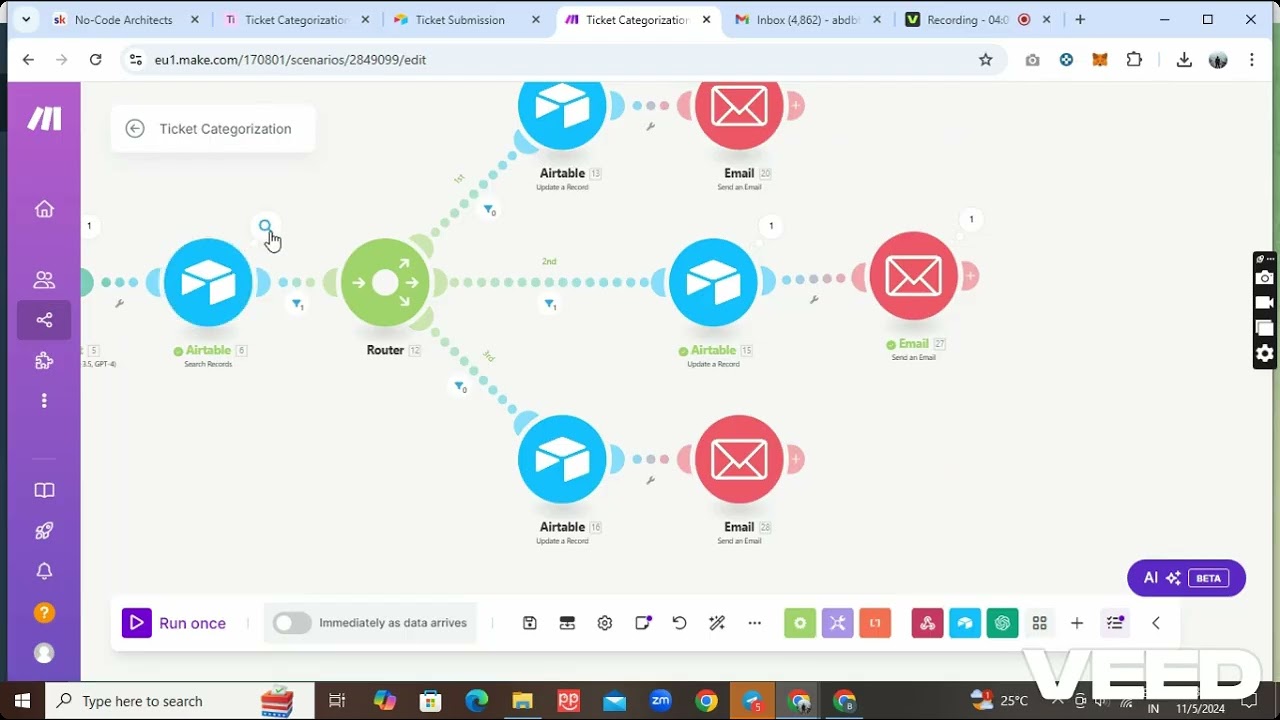Viewport: 1280px width, 720px height.
Task: Open the orange text parser icon
Action: pyautogui.click(x=875, y=623)
